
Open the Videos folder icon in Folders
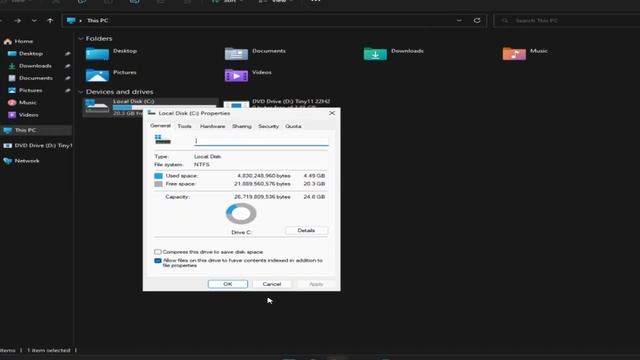236,75
